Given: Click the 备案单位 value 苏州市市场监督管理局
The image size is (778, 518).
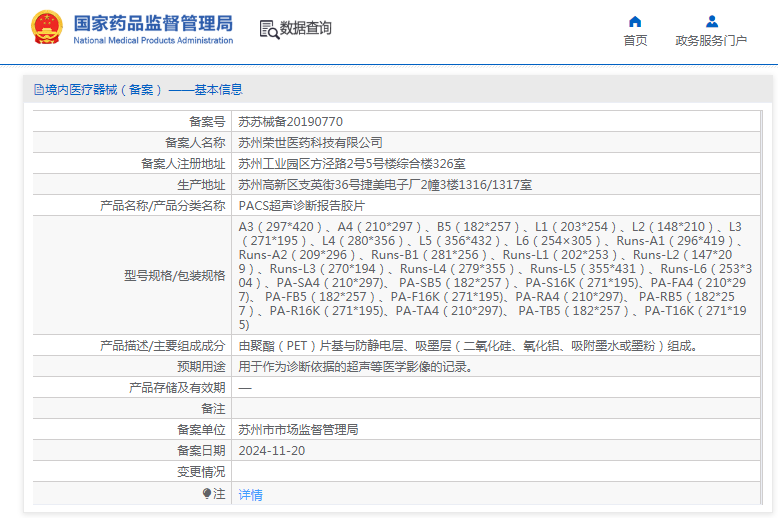Looking at the screenshot, I should (298, 429).
